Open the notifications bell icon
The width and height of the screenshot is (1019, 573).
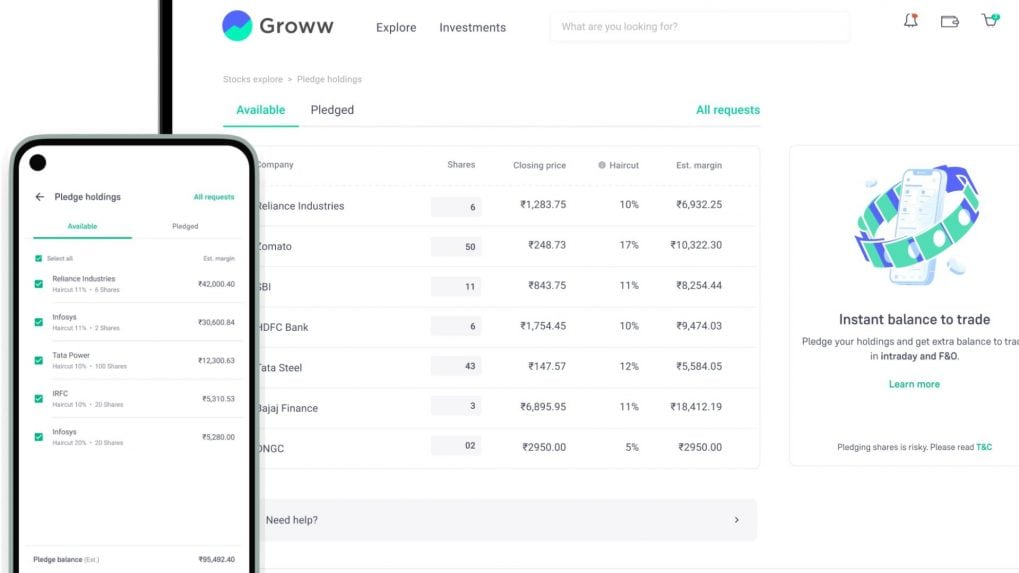pyautogui.click(x=910, y=21)
